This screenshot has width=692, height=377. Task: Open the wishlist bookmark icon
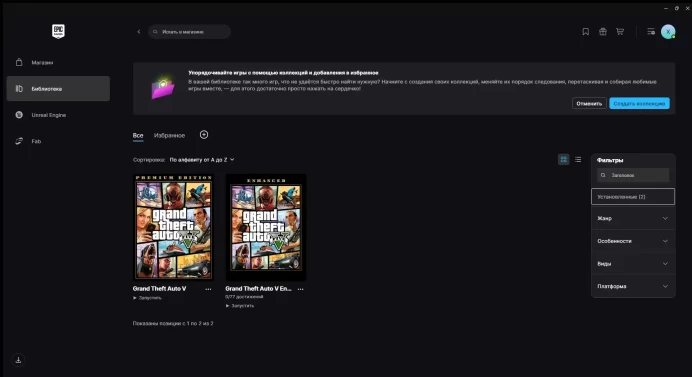[x=586, y=32]
